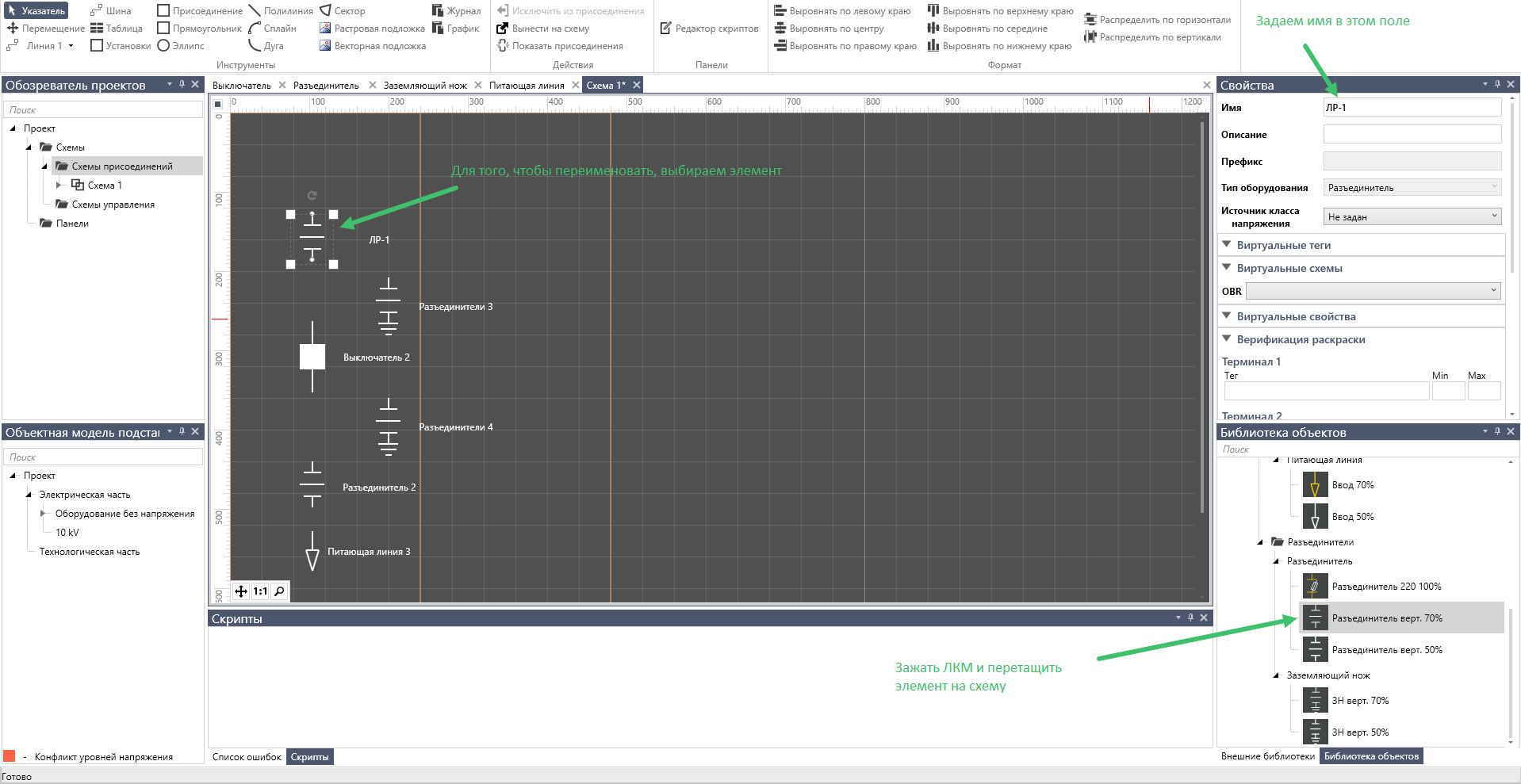Expand the Схема 1 tree node
The width and height of the screenshot is (1521, 784).
(59, 185)
